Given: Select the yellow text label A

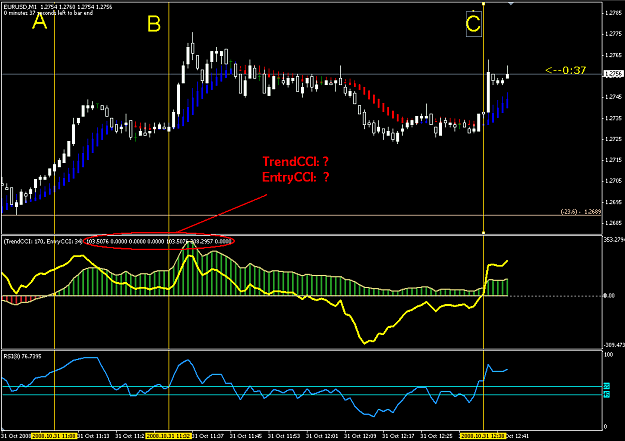Looking at the screenshot, I should pos(39,22).
